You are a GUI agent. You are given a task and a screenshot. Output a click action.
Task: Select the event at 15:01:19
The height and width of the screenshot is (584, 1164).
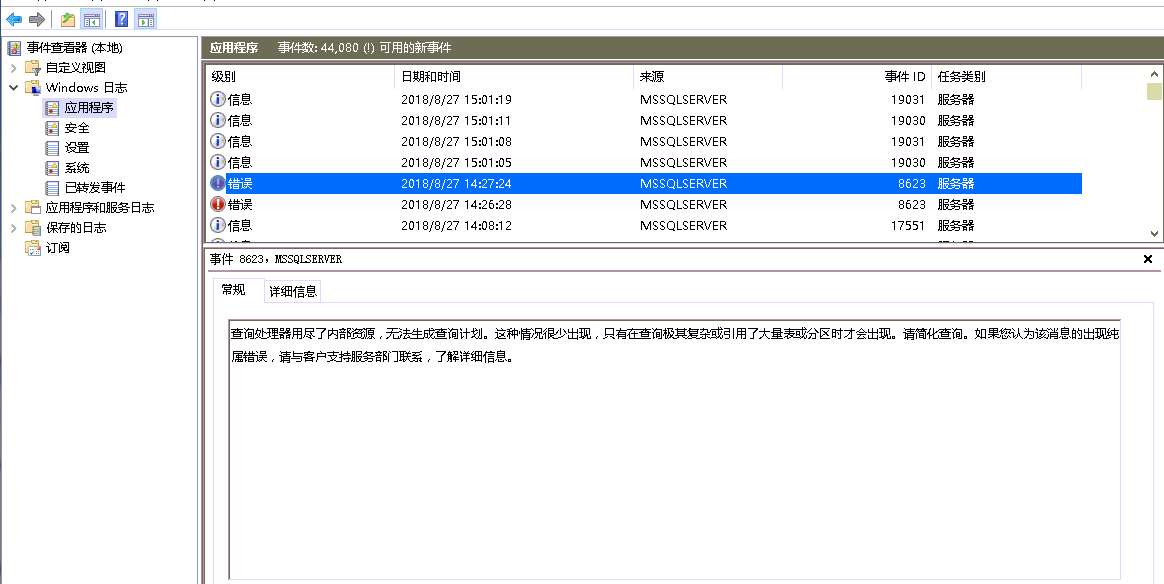coord(643,99)
